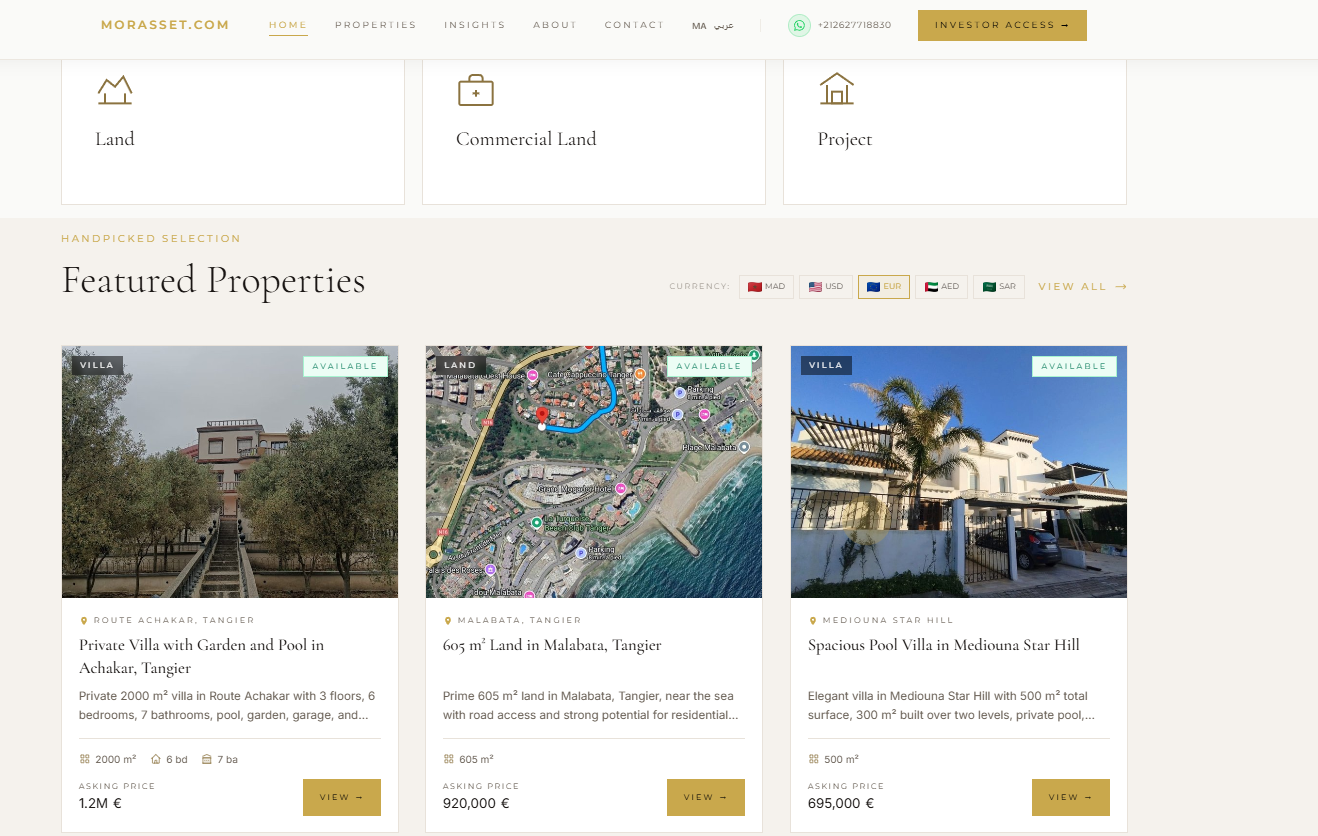Viewport: 1318px width, 836px height.
Task: Click the bathroom icon beside 7 ba
Action: coord(207,759)
